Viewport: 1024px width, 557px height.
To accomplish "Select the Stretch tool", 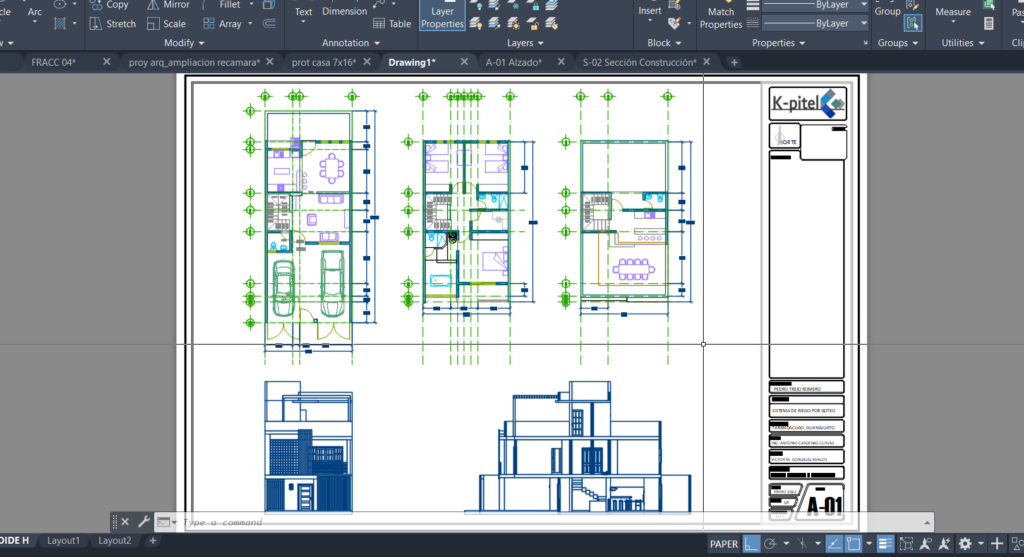I will coord(112,24).
